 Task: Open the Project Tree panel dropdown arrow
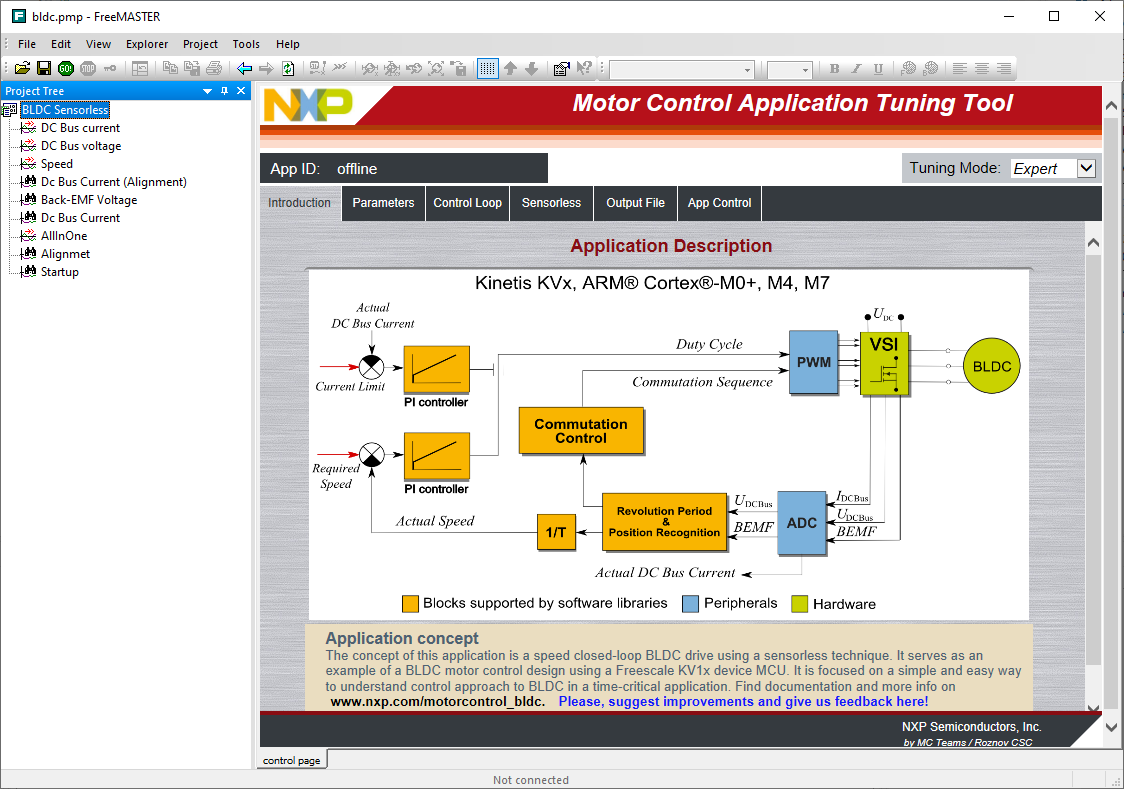(207, 91)
